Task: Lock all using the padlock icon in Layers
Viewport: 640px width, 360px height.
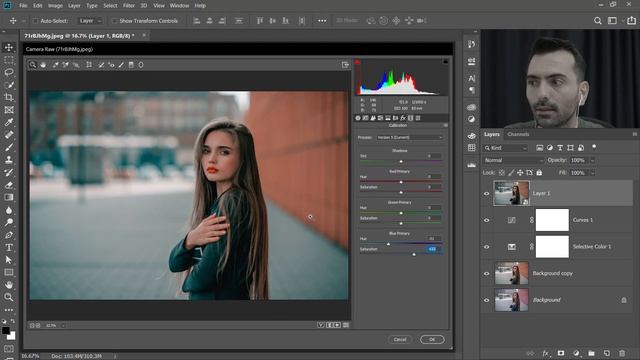Action: point(539,173)
